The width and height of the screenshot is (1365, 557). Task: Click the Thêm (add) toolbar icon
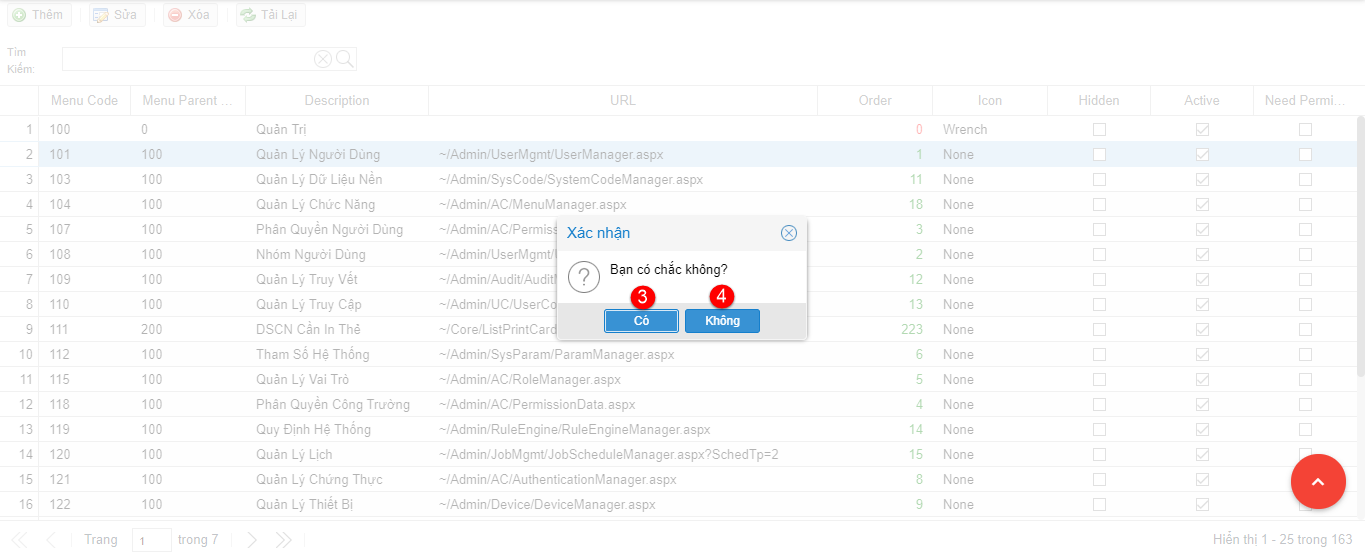tap(19, 15)
